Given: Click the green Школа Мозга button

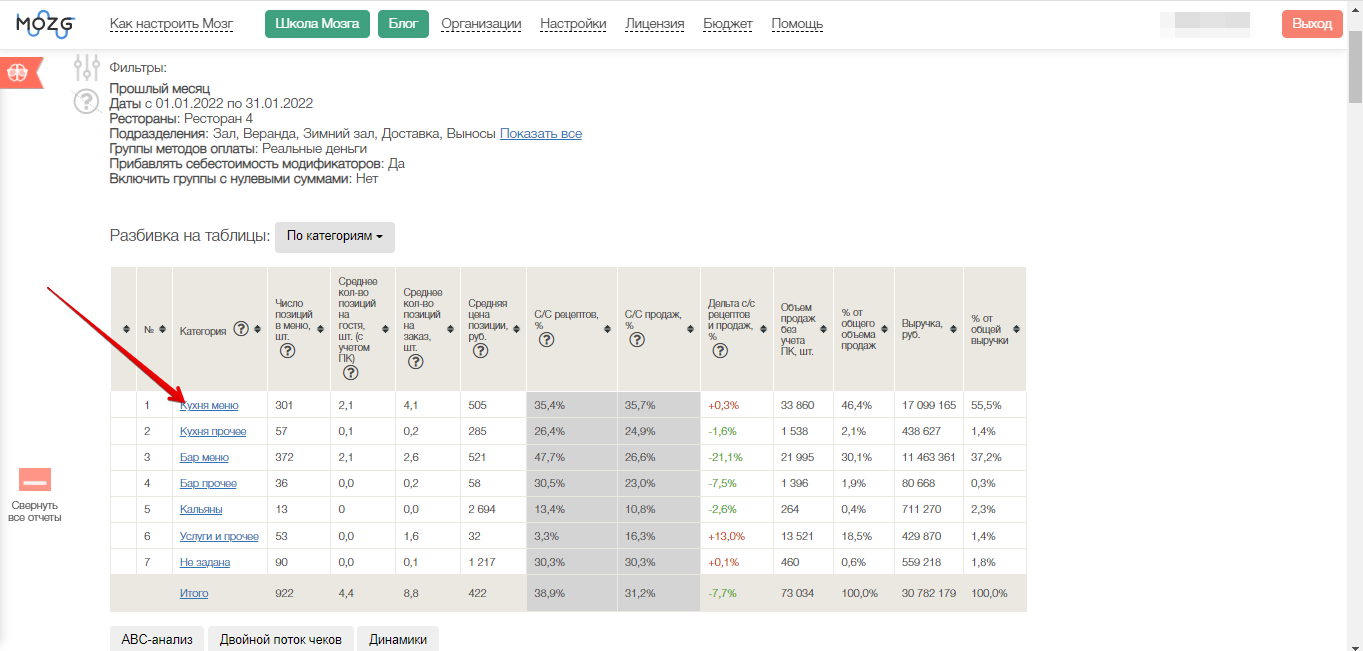Looking at the screenshot, I should [x=317, y=24].
